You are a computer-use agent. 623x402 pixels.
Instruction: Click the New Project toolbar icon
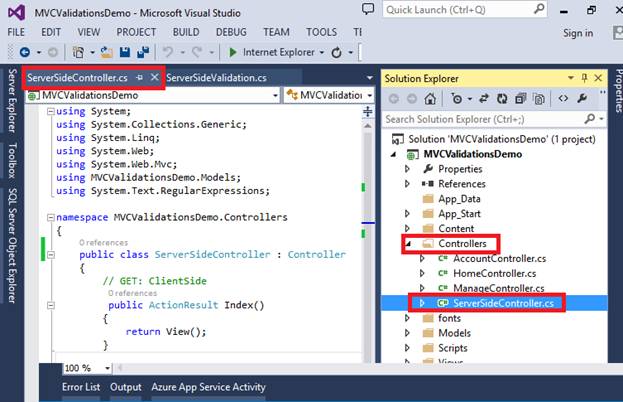click(x=78, y=52)
